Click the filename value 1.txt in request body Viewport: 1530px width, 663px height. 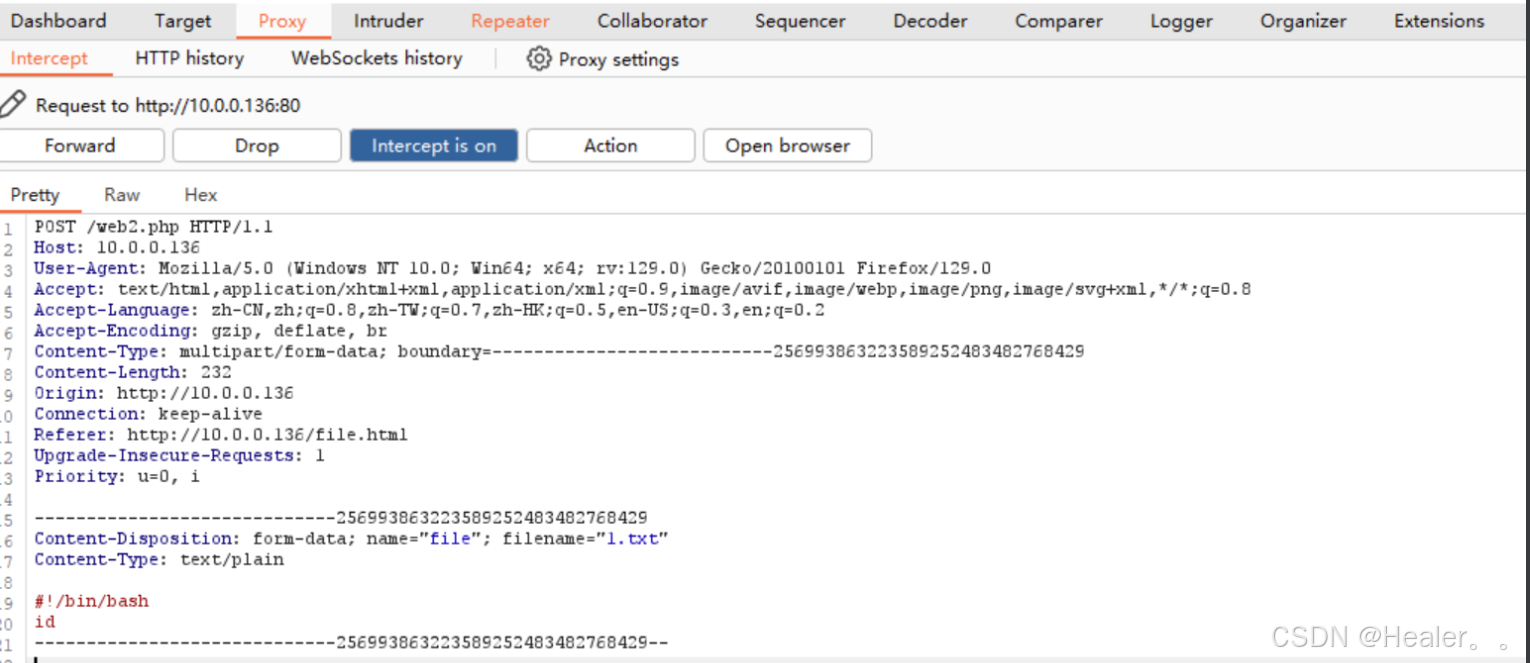632,538
